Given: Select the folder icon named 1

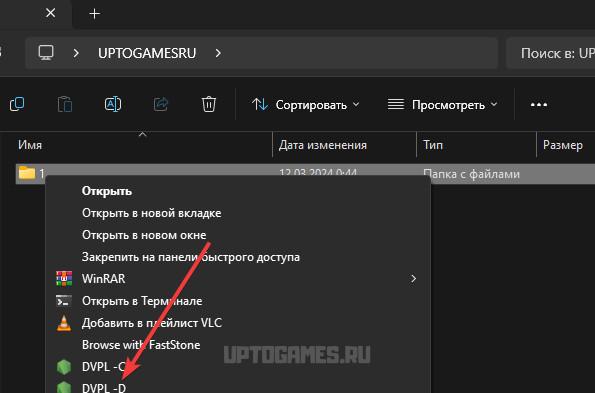Looking at the screenshot, I should (x=27, y=173).
